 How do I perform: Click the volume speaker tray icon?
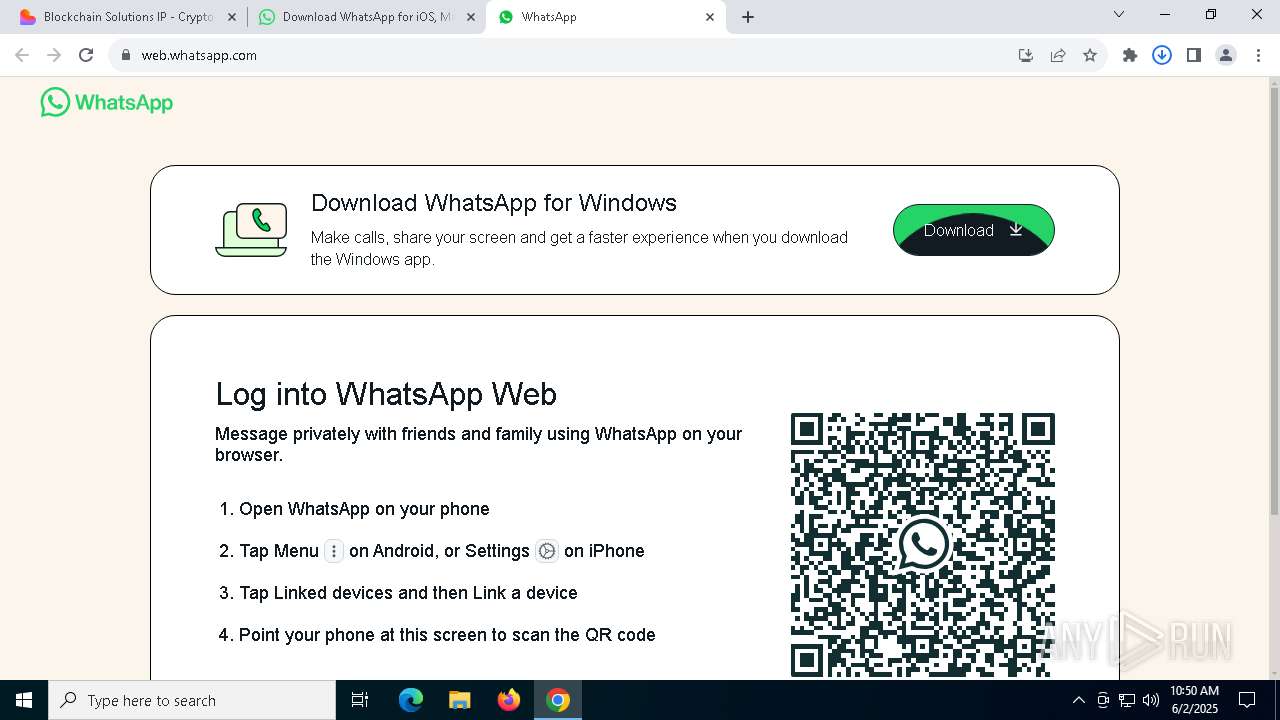coord(1151,700)
